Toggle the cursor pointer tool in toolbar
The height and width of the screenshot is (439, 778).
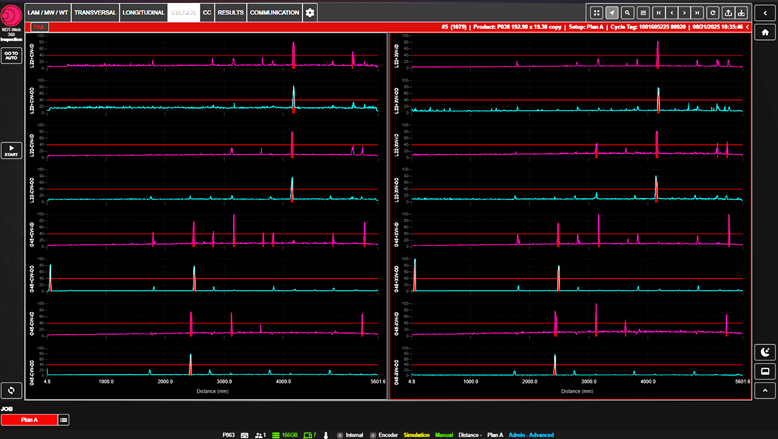[x=612, y=13]
